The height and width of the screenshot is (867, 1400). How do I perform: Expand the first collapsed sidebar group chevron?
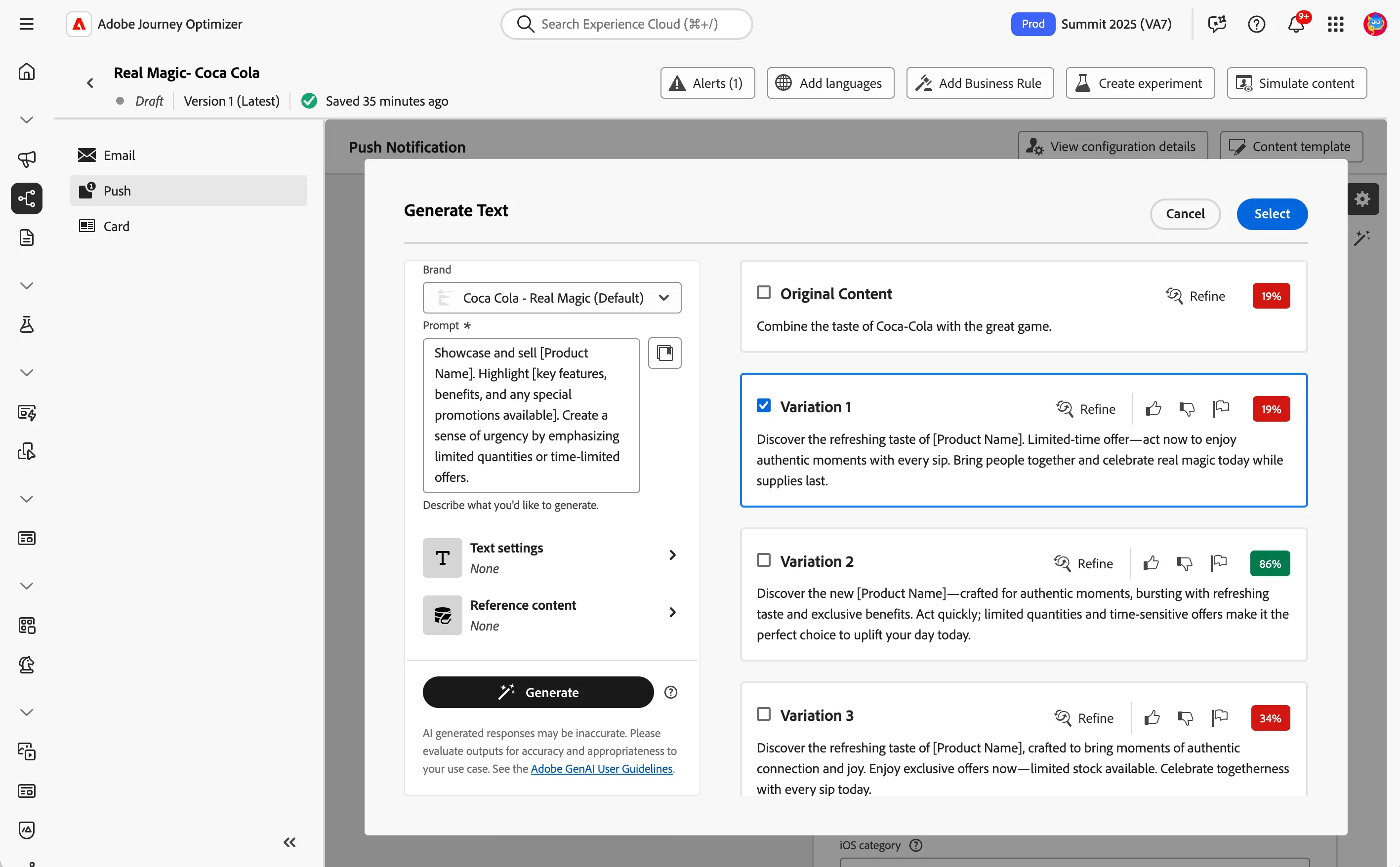[x=26, y=120]
